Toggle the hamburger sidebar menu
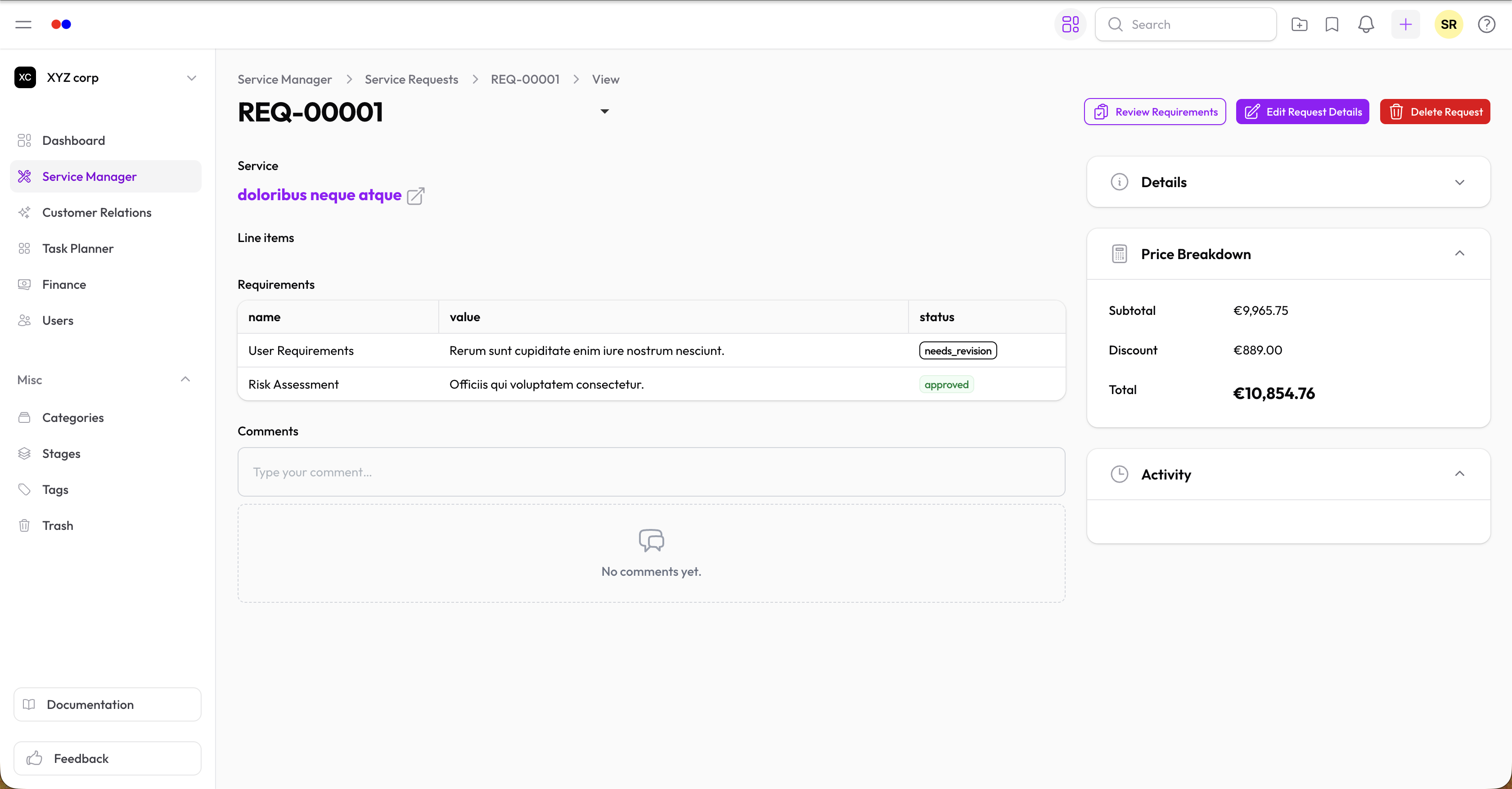 tap(23, 25)
